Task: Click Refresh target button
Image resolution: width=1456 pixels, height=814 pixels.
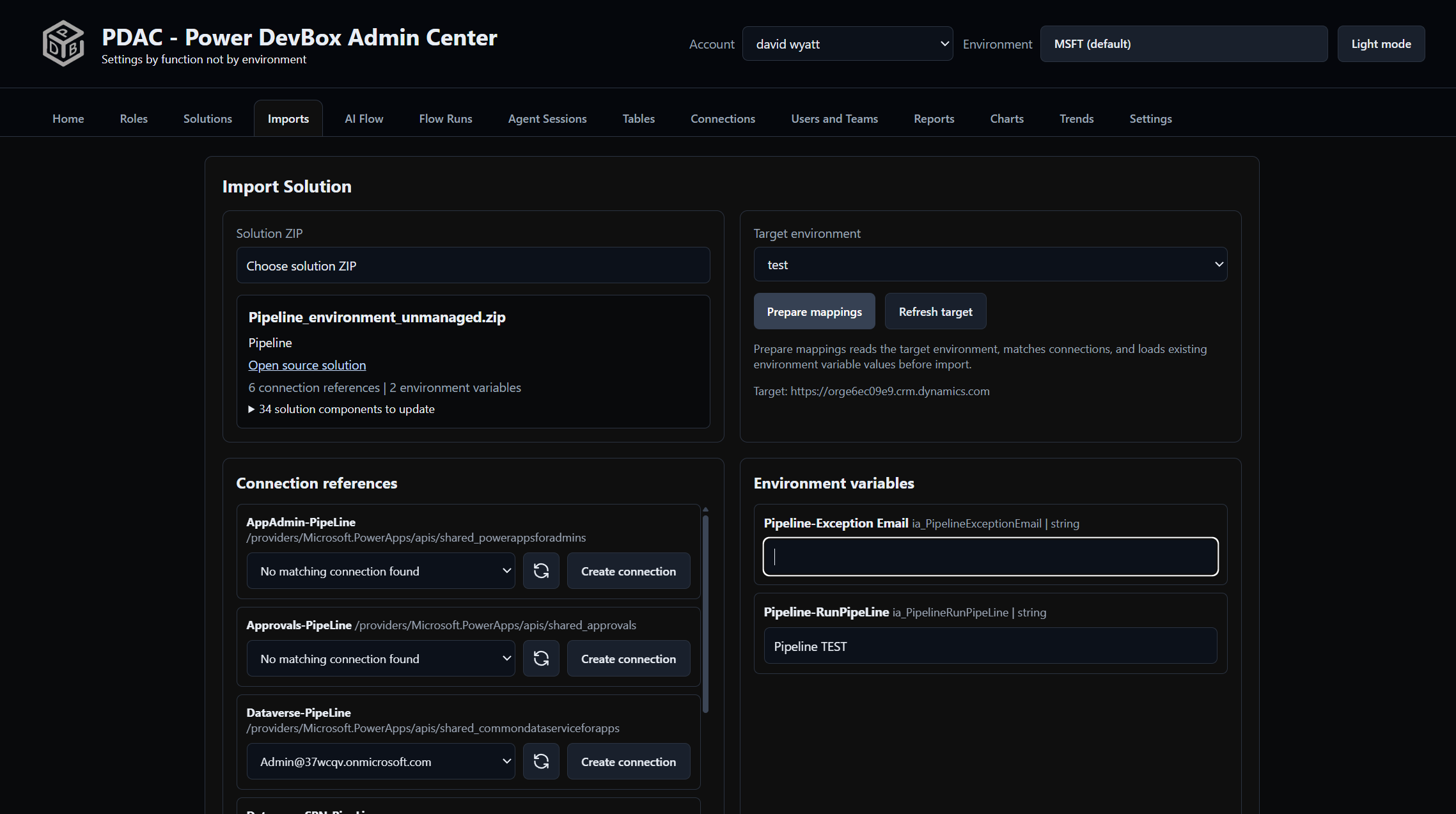Action: pyautogui.click(x=935, y=311)
